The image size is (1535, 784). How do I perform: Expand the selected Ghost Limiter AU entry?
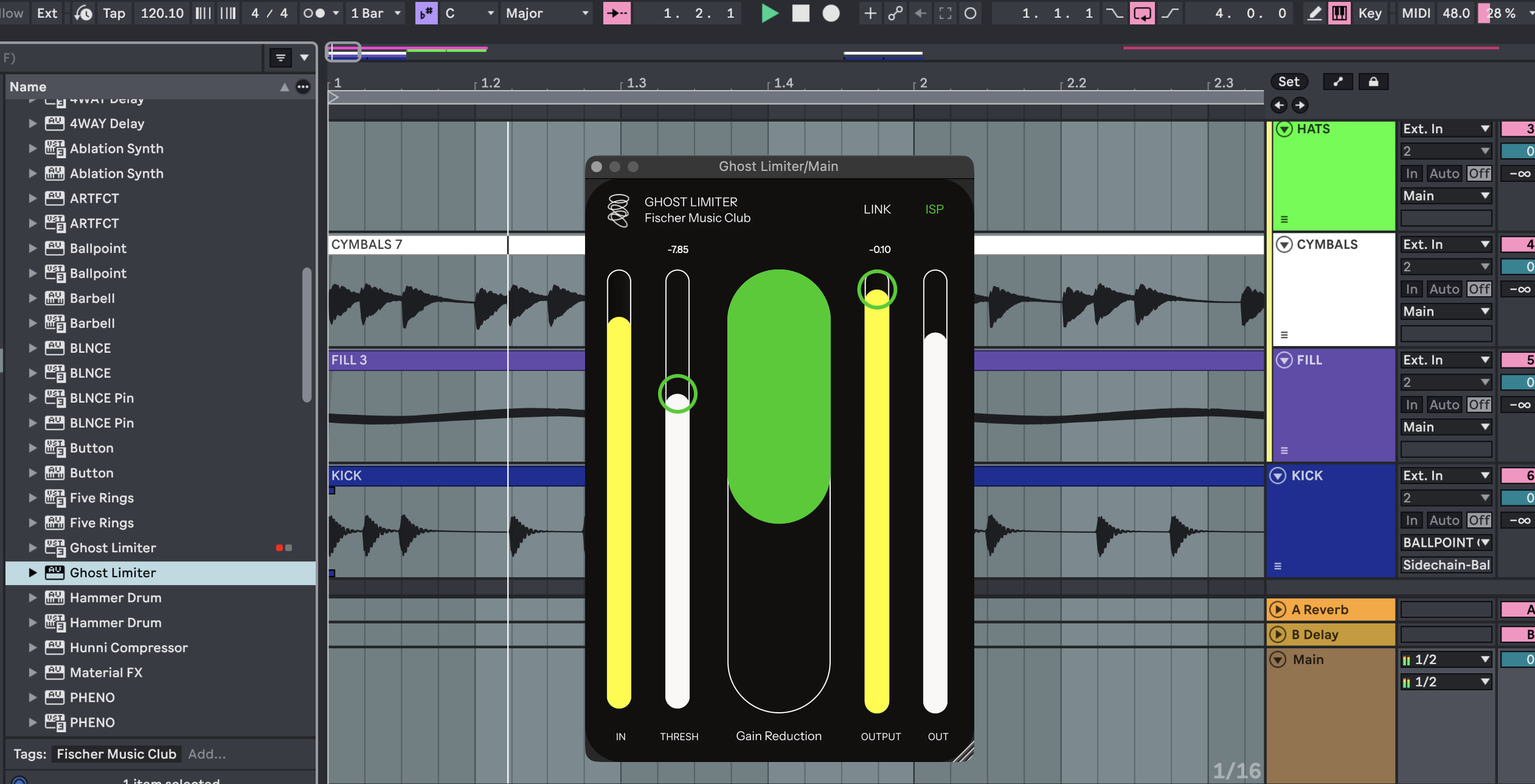33,573
